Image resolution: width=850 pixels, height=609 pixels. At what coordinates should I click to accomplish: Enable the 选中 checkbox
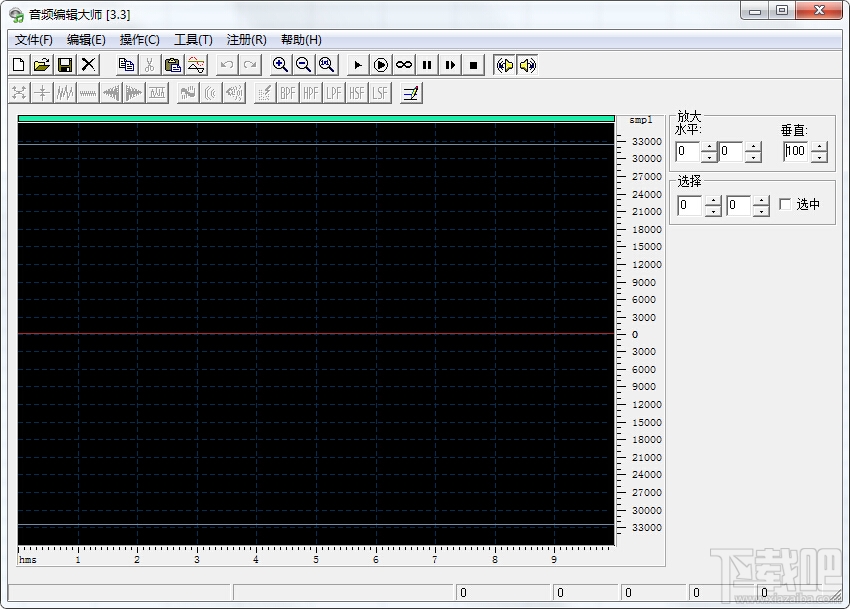point(785,205)
